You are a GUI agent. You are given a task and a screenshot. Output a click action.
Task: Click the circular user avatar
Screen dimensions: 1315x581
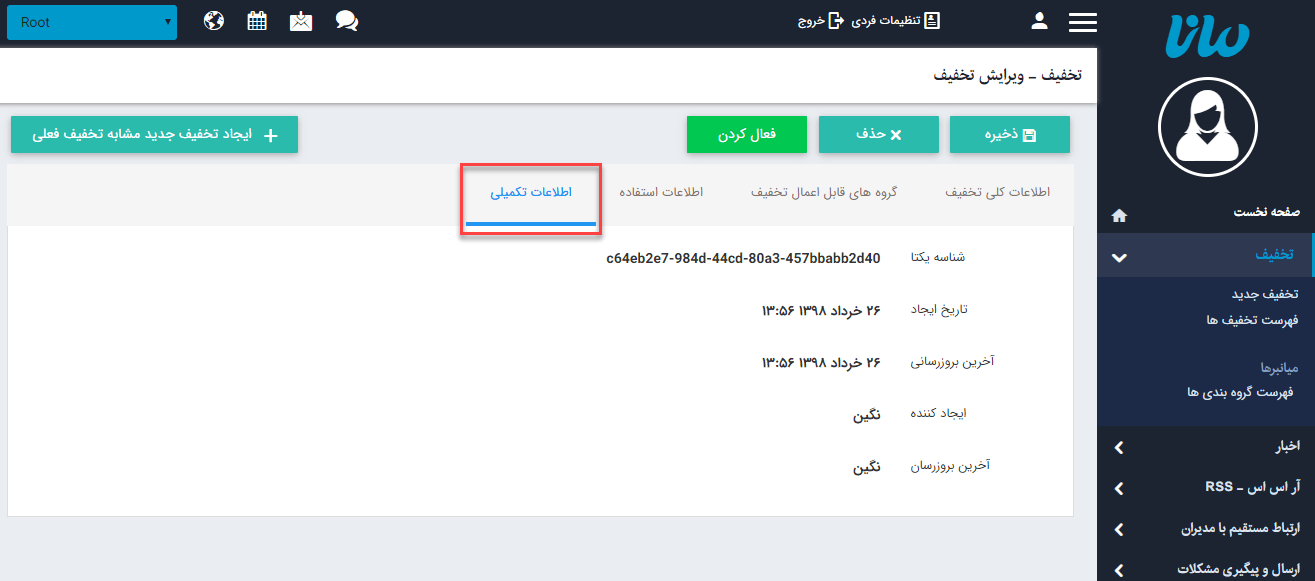1207,127
